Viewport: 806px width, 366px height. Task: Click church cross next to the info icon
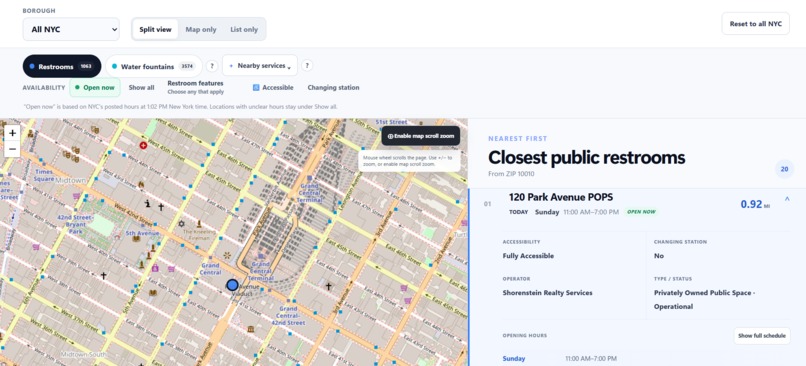(x=161, y=207)
